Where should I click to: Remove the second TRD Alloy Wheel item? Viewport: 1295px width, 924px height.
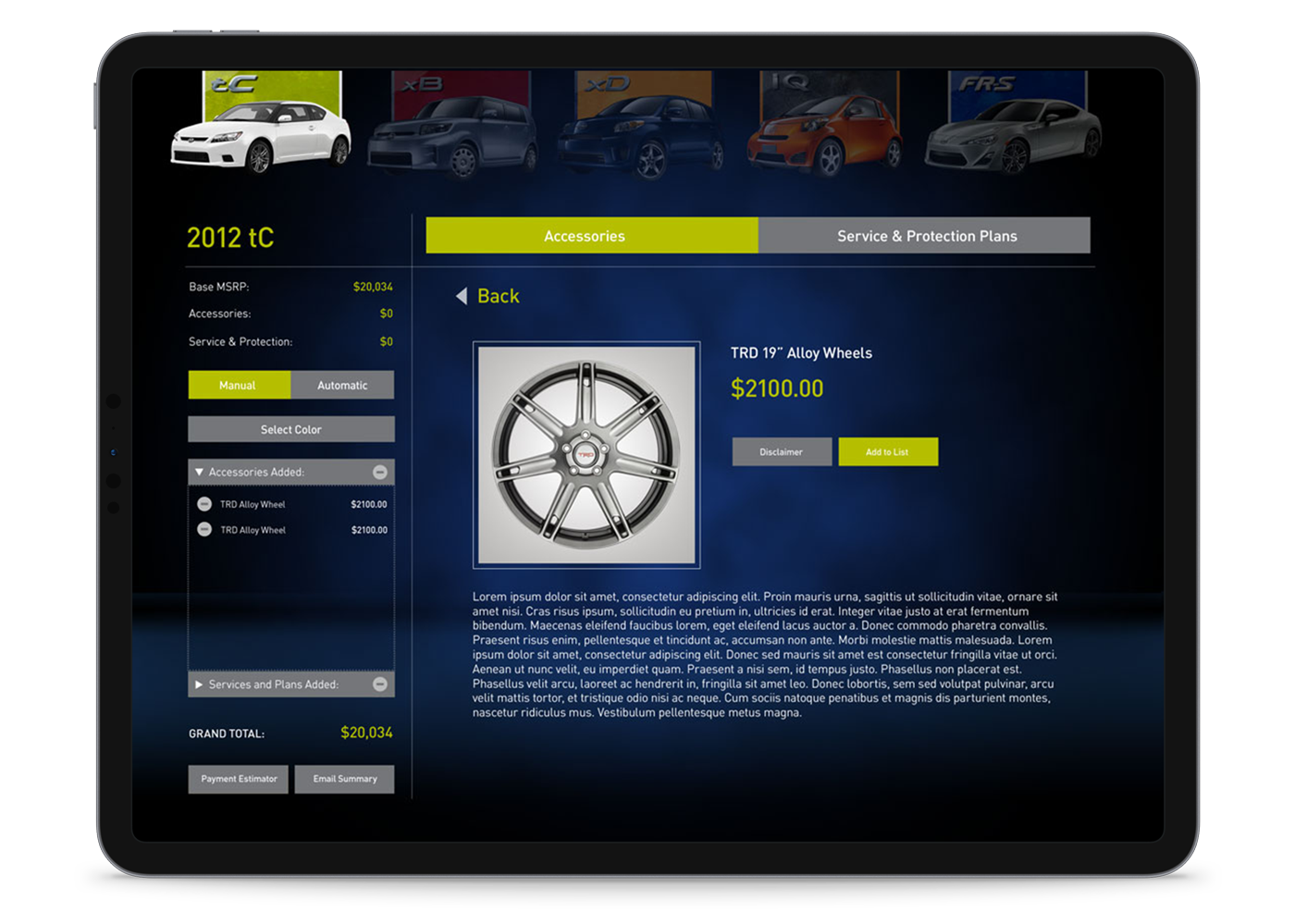coord(204,529)
